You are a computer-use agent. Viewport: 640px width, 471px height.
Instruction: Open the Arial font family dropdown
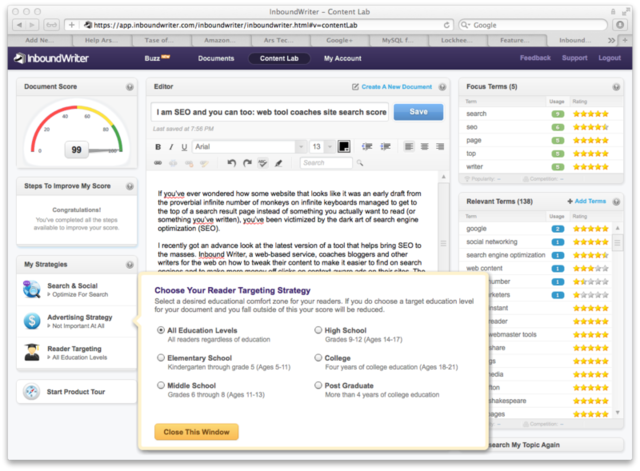click(301, 147)
